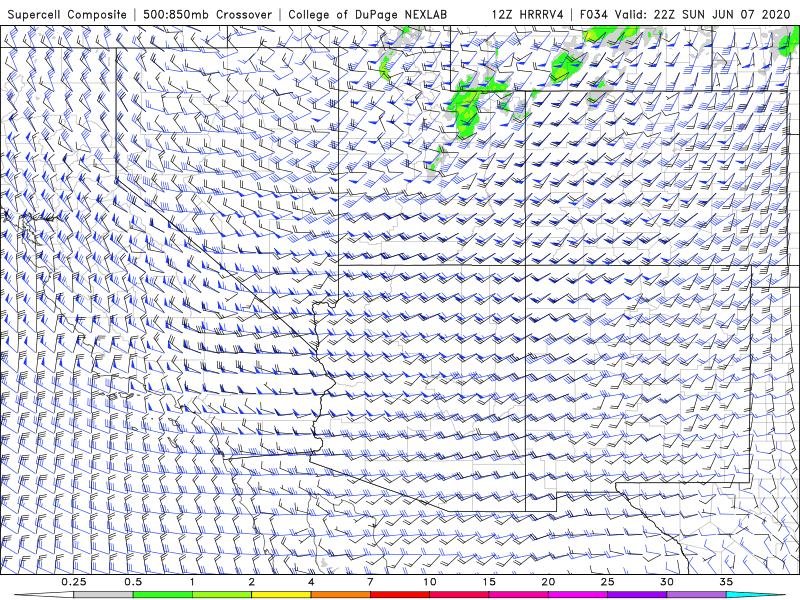Click the '0.25' legend label
This screenshot has width=800, height=600.
pos(74,582)
